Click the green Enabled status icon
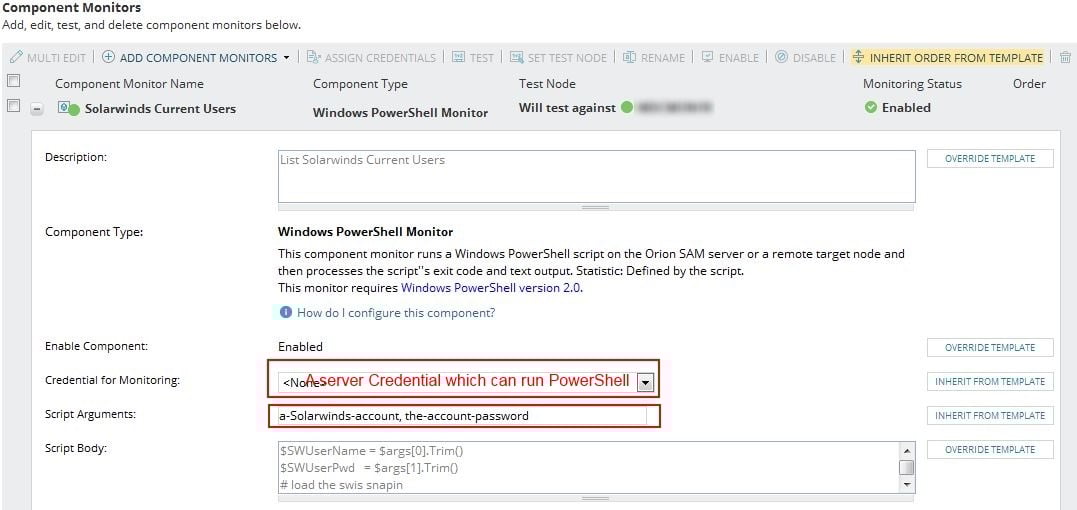 pos(871,108)
